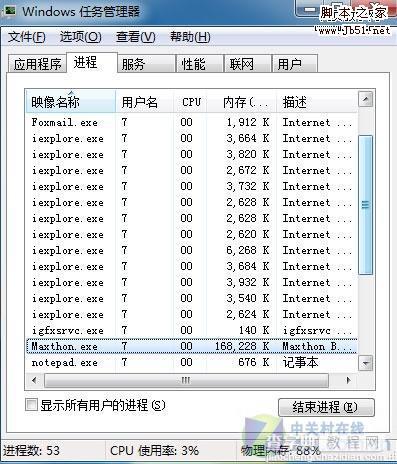
Task: Switch to the 服务 tab
Action: click(x=146, y=64)
